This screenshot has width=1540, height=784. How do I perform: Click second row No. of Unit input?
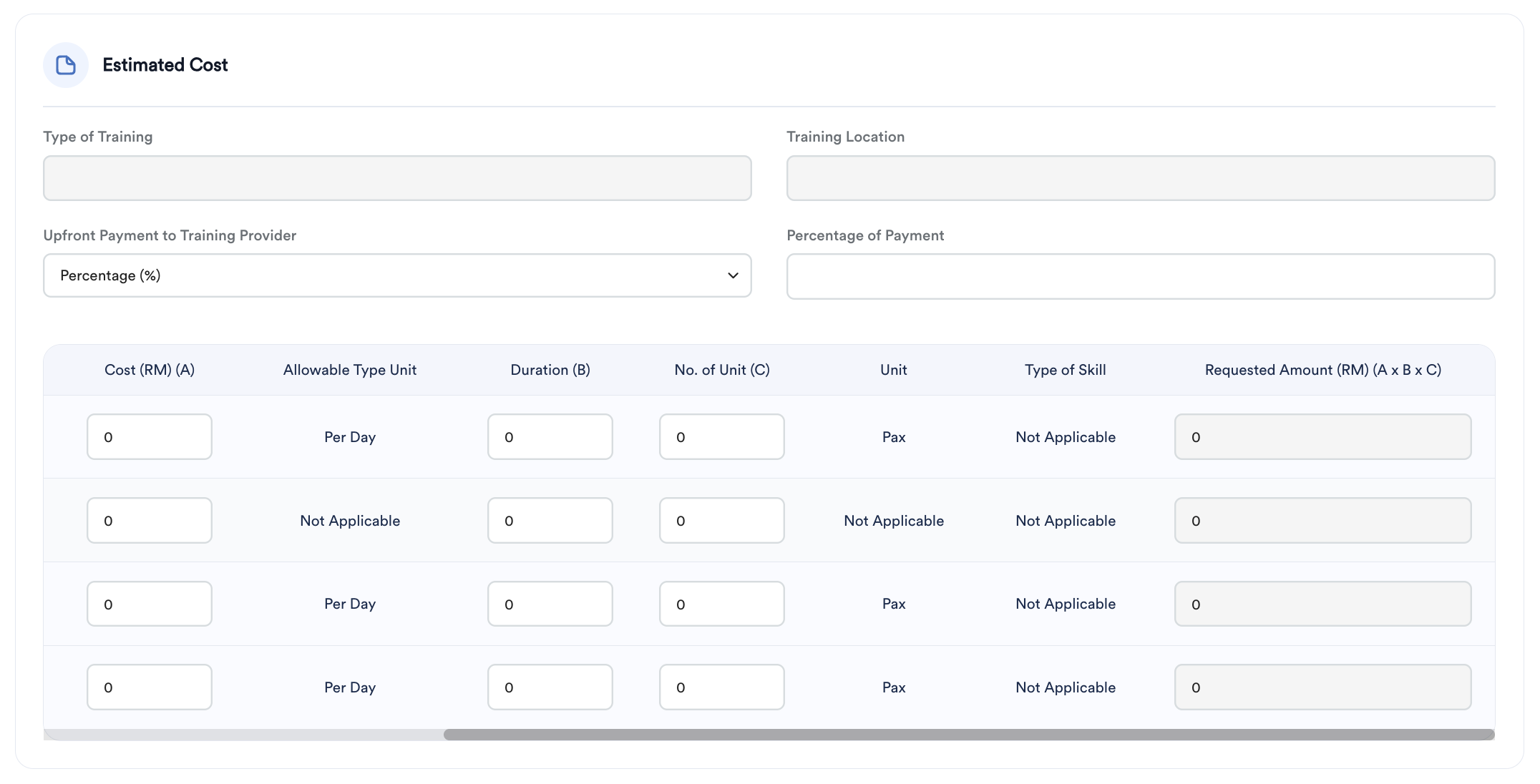(721, 521)
